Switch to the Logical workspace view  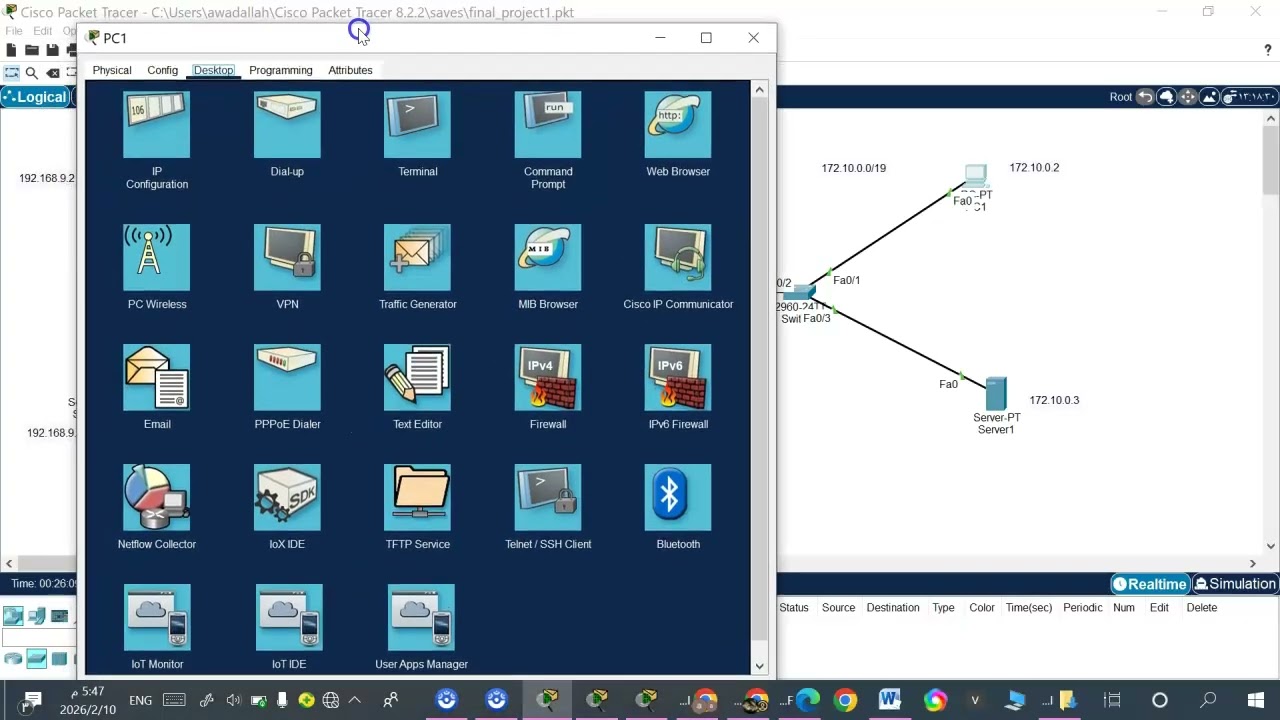(35, 97)
